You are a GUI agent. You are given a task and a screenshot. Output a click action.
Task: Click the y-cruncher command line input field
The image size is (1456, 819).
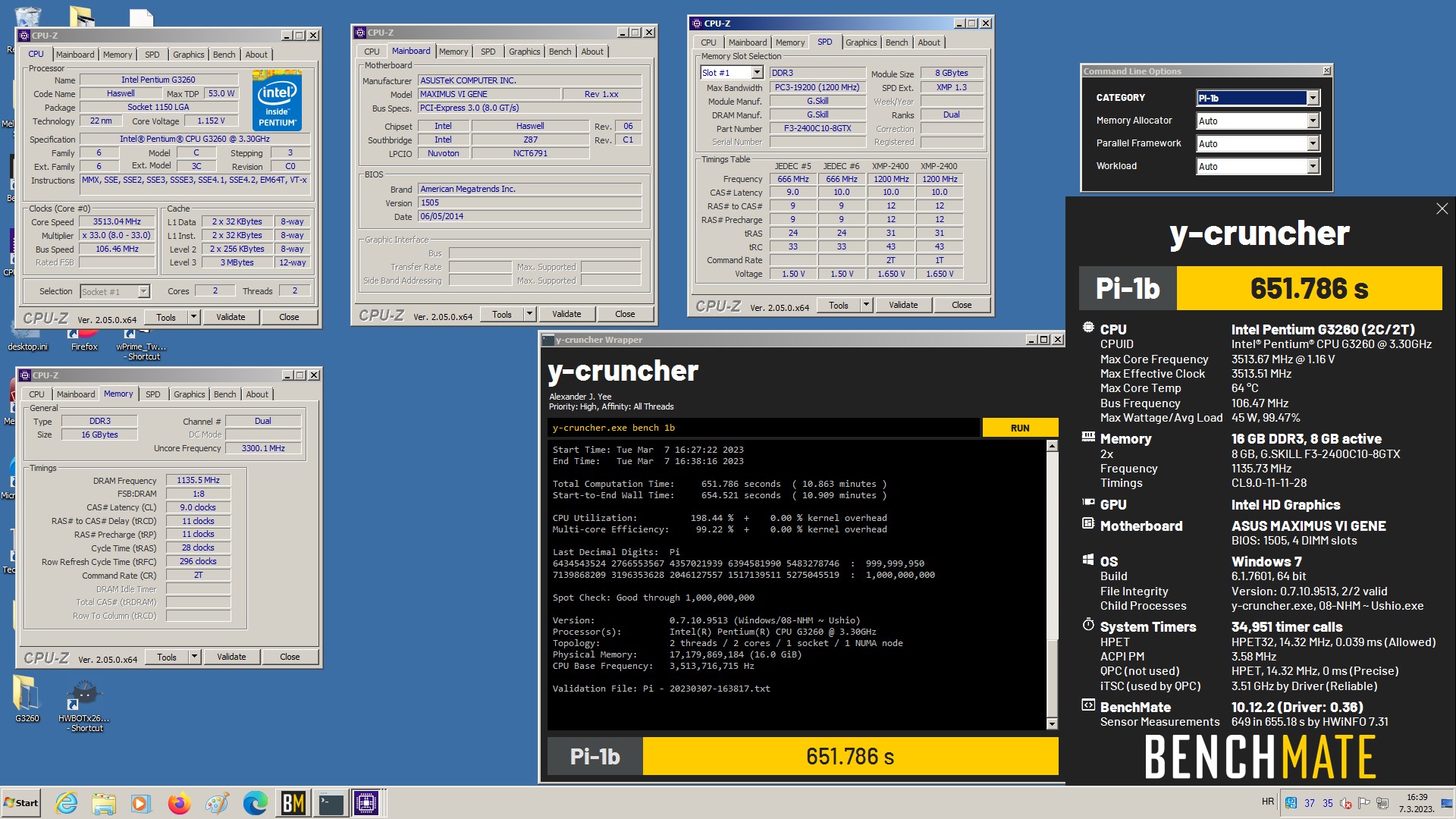point(763,428)
